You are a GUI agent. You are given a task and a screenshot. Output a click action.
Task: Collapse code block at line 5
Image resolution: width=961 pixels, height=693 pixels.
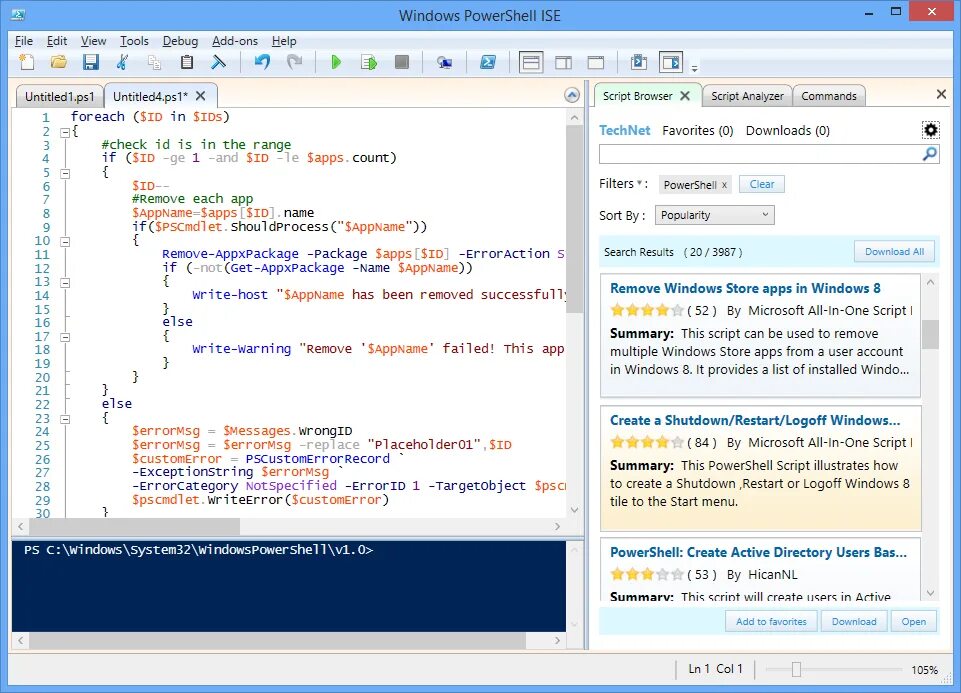65,173
